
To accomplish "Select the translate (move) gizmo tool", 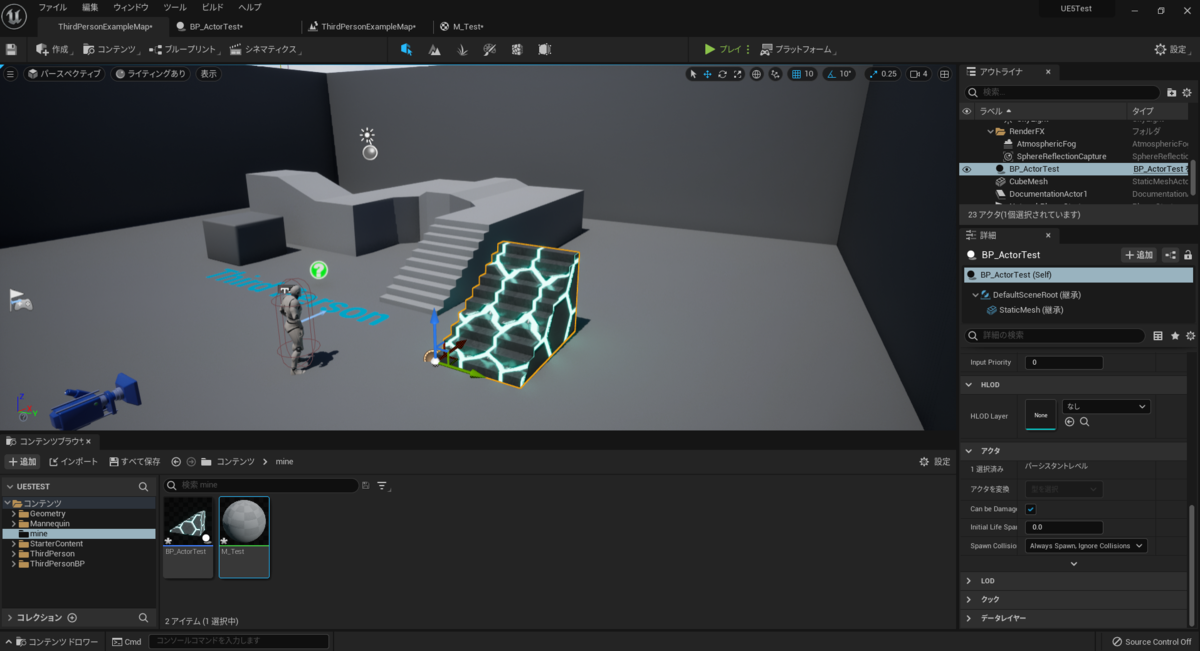I will pos(707,74).
